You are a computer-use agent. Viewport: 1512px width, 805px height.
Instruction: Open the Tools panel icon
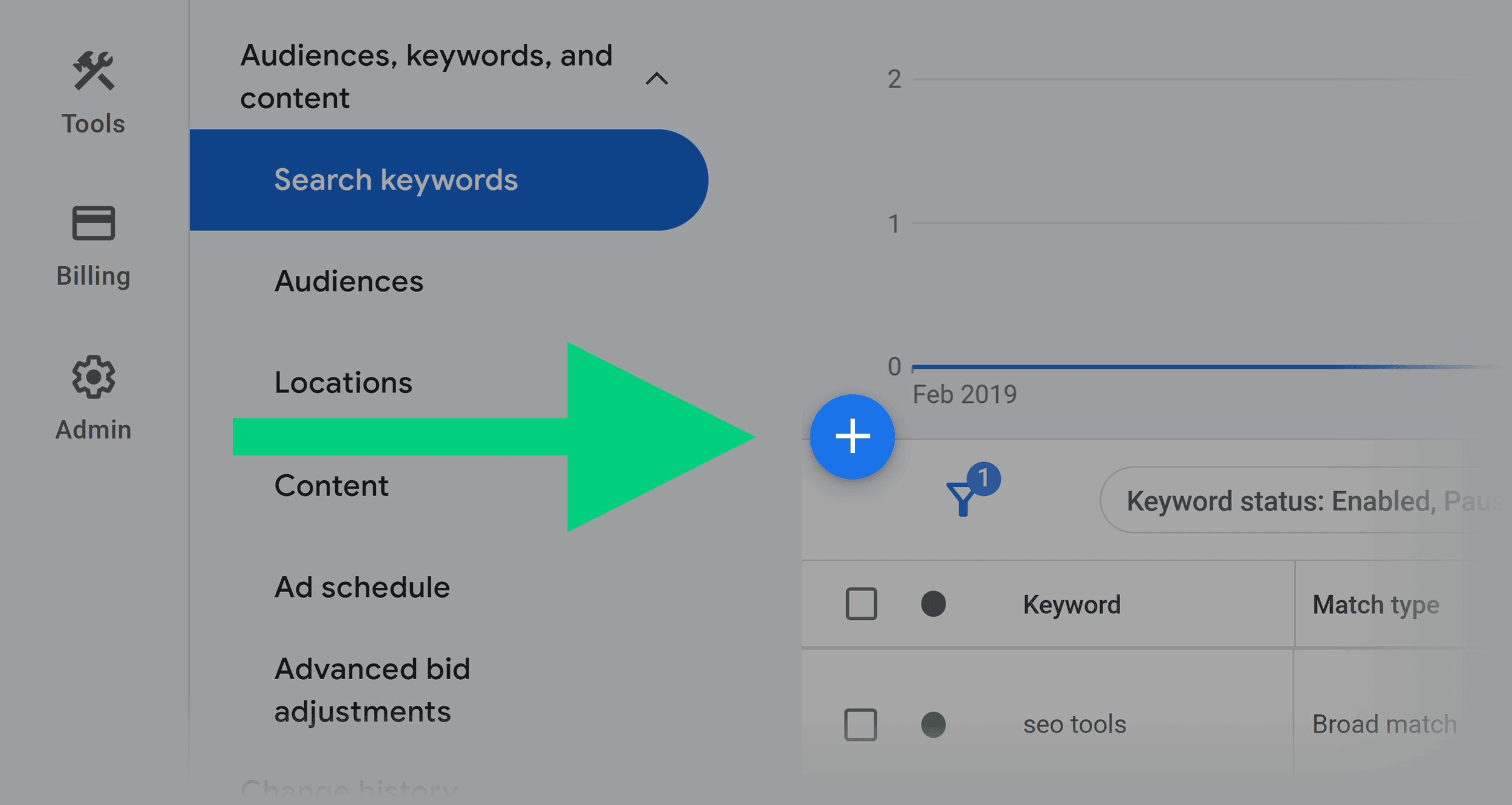[x=92, y=70]
